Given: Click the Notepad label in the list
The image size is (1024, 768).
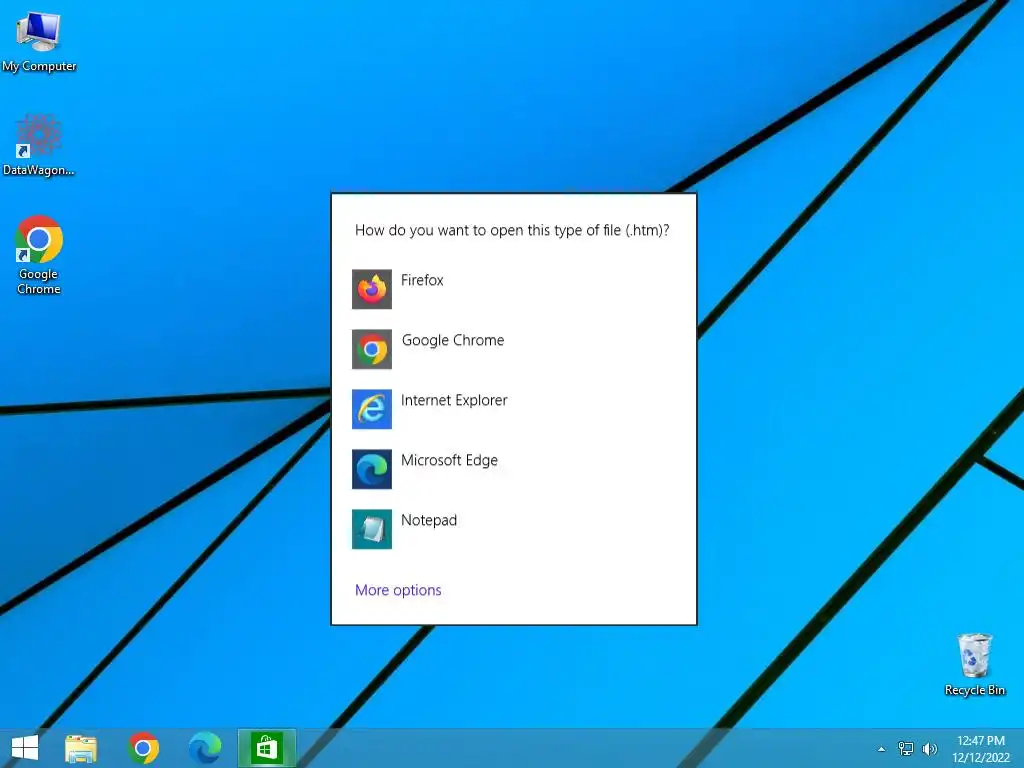Looking at the screenshot, I should pyautogui.click(x=428, y=520).
